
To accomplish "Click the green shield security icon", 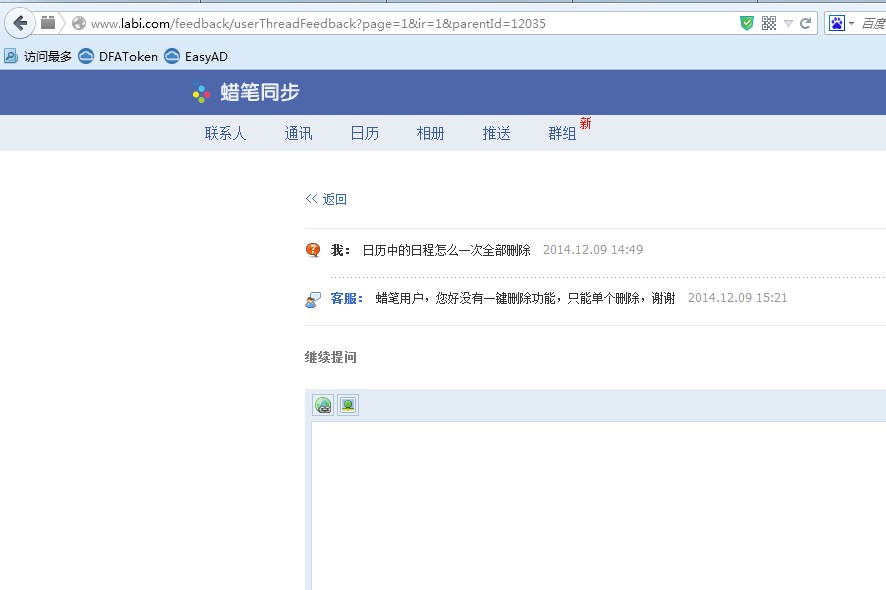I will 746,23.
